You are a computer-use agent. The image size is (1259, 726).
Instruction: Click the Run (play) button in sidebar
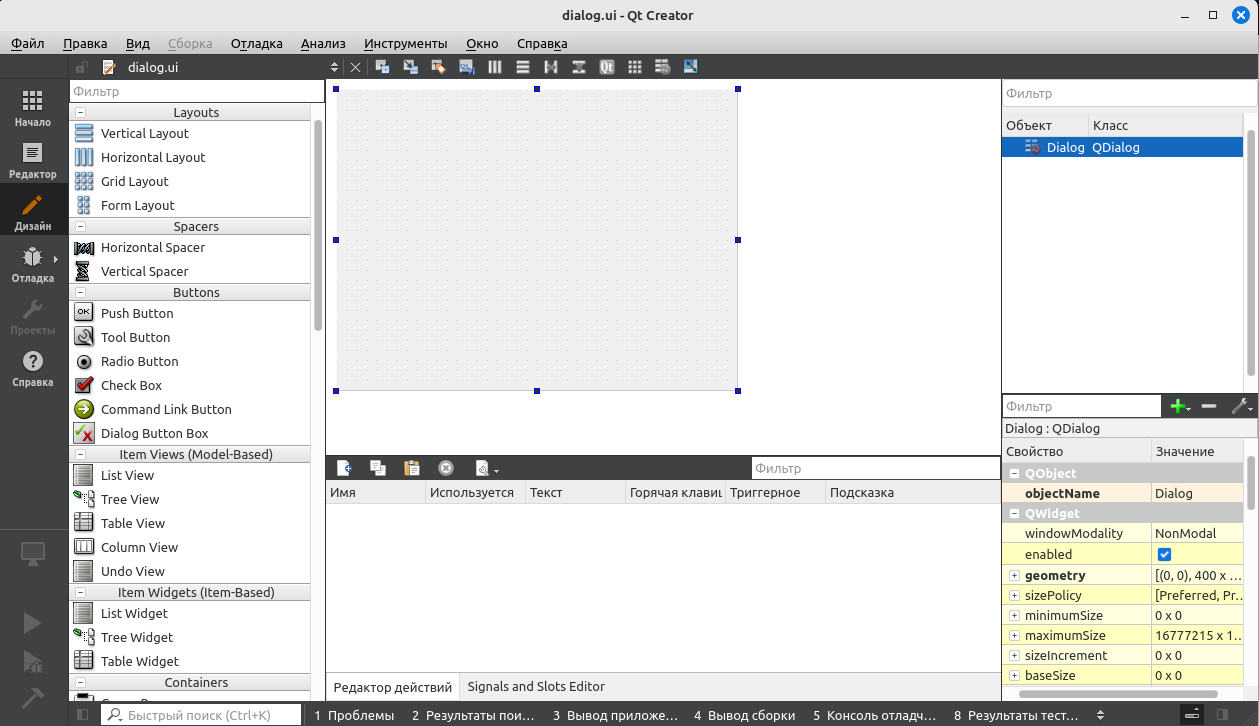[32, 623]
